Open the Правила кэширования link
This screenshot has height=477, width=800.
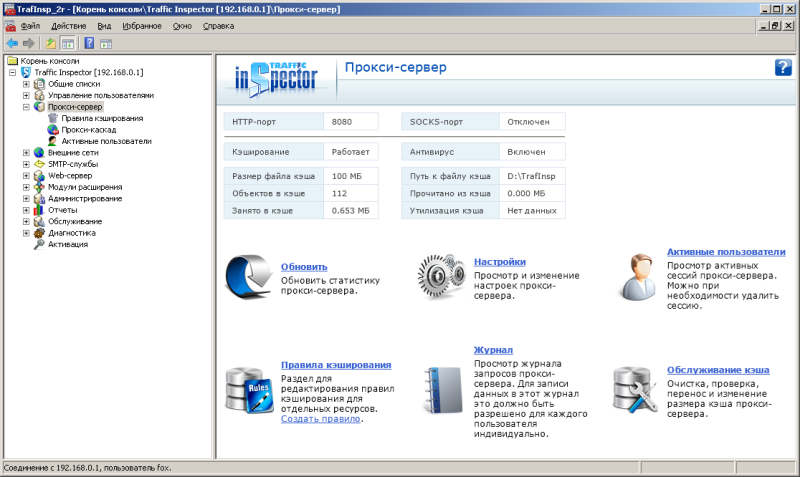click(x=336, y=365)
